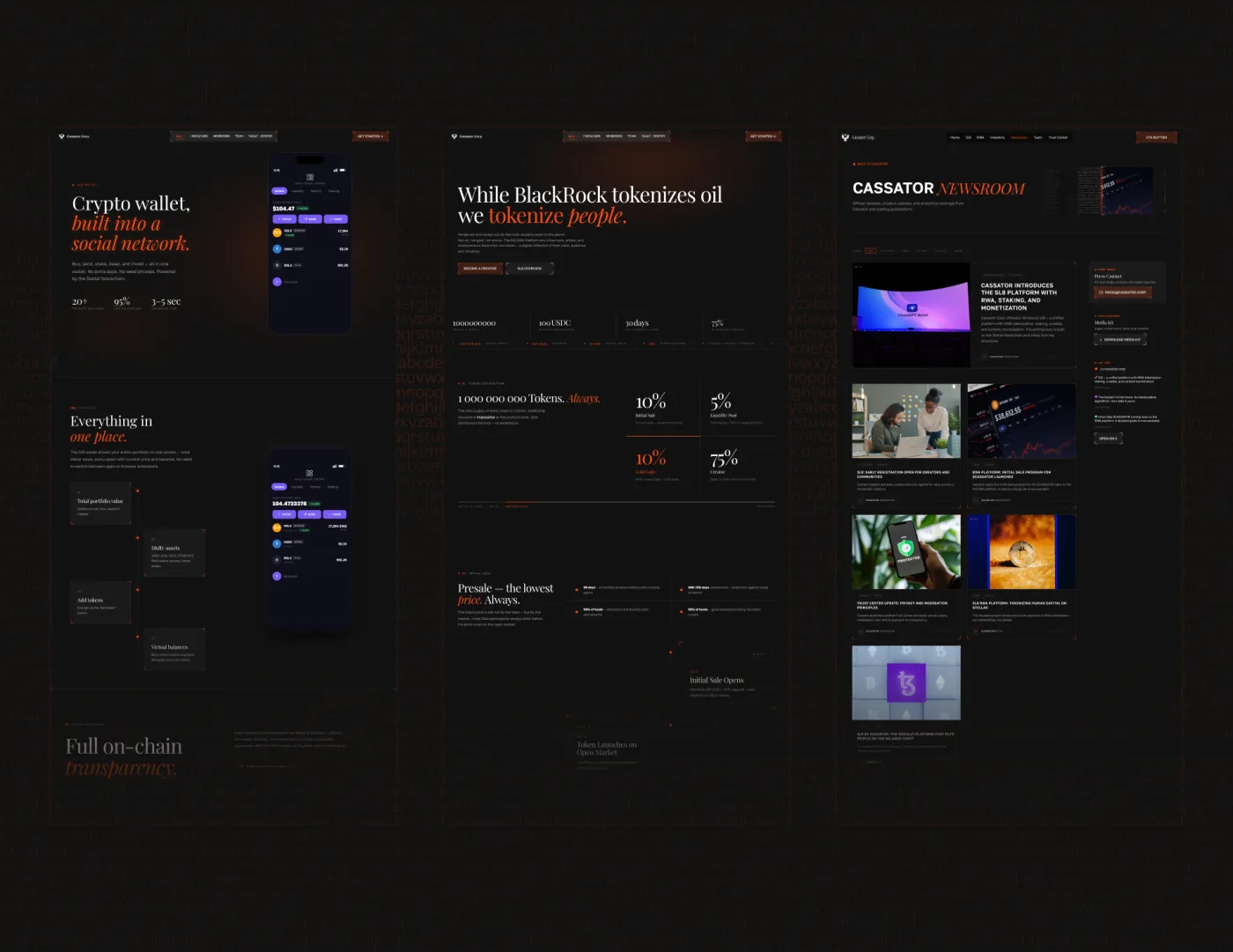Viewport: 1233px width, 952px height.
Task: Open Team in the tokenize people page nav
Action: pyautogui.click(x=631, y=137)
